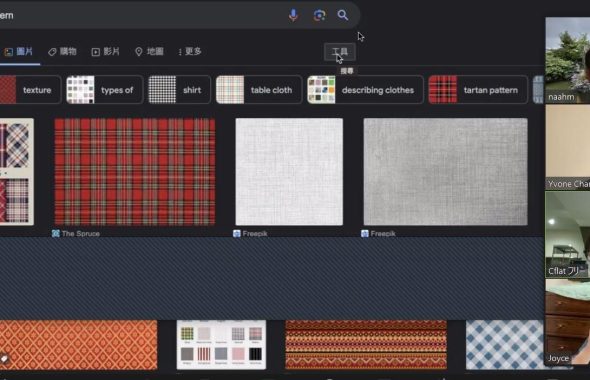Open the red tartan image result
The width and height of the screenshot is (590, 380).
point(135,172)
